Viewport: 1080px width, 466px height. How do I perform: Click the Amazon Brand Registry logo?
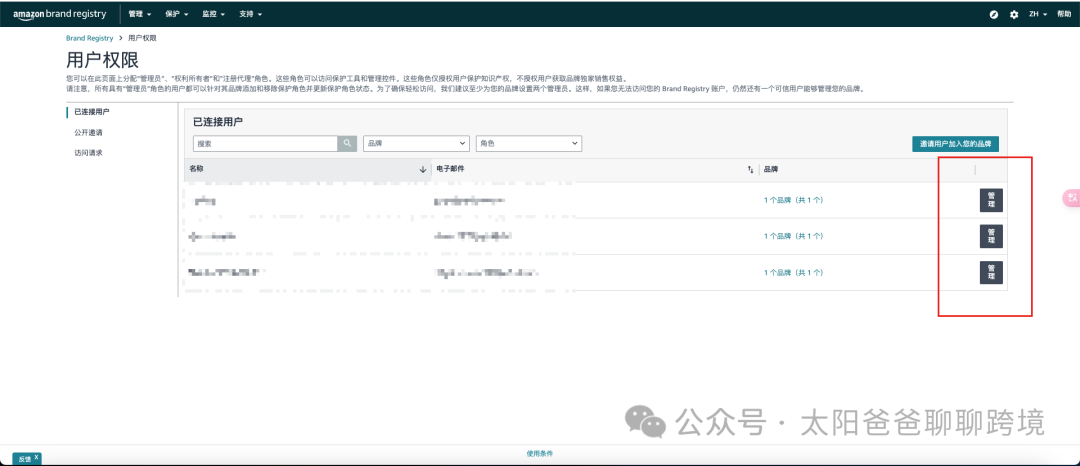60,14
